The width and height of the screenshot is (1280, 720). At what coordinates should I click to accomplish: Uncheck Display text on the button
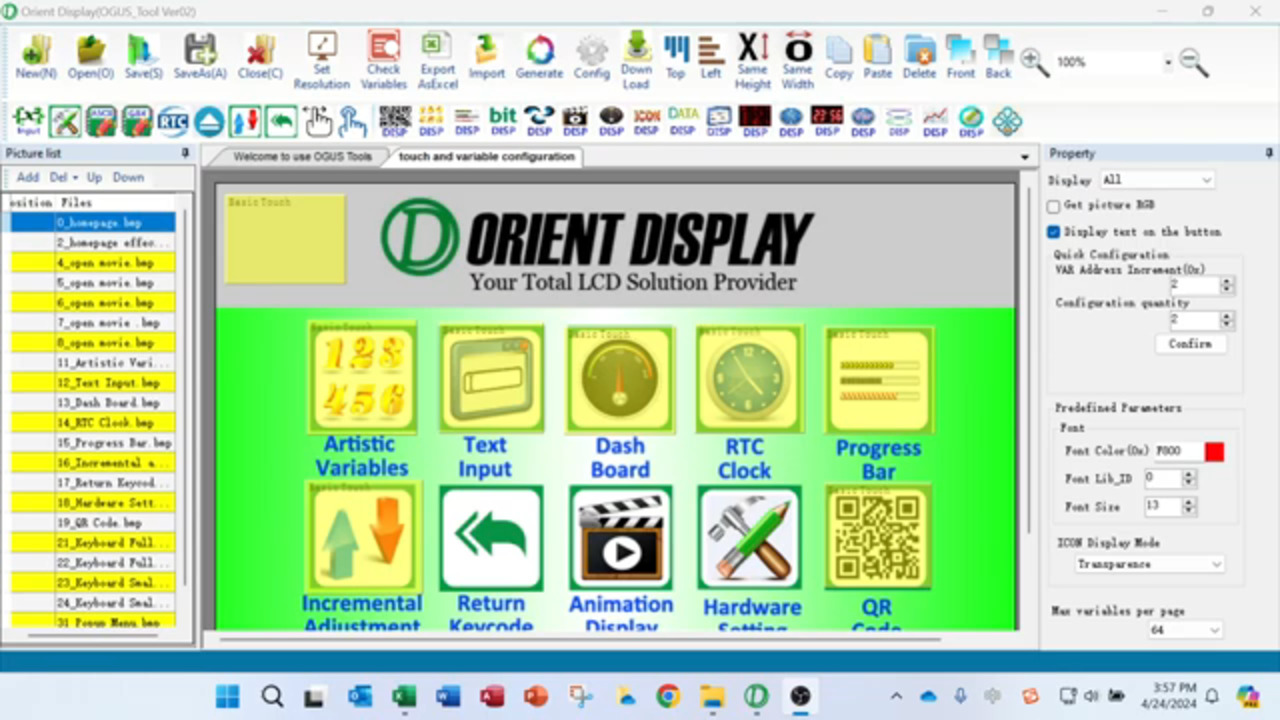pyautogui.click(x=1053, y=232)
